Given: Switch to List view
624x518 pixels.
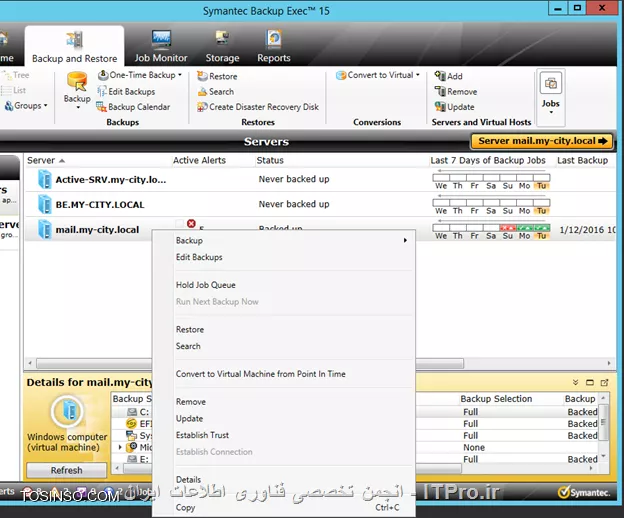Looking at the screenshot, I should click(x=14, y=90).
